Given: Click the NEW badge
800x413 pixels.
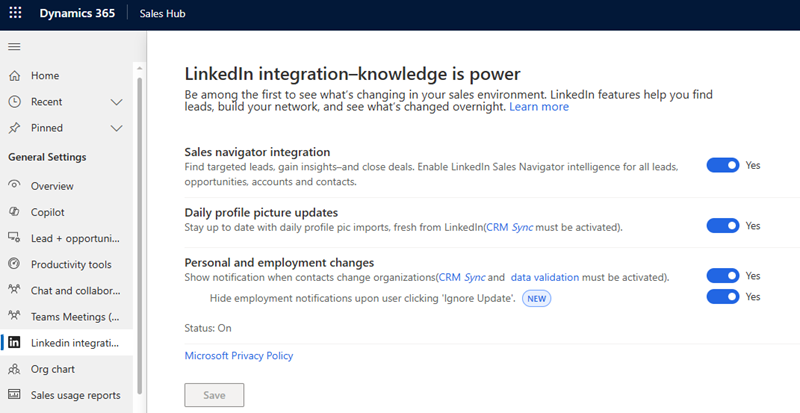Looking at the screenshot, I should (537, 299).
